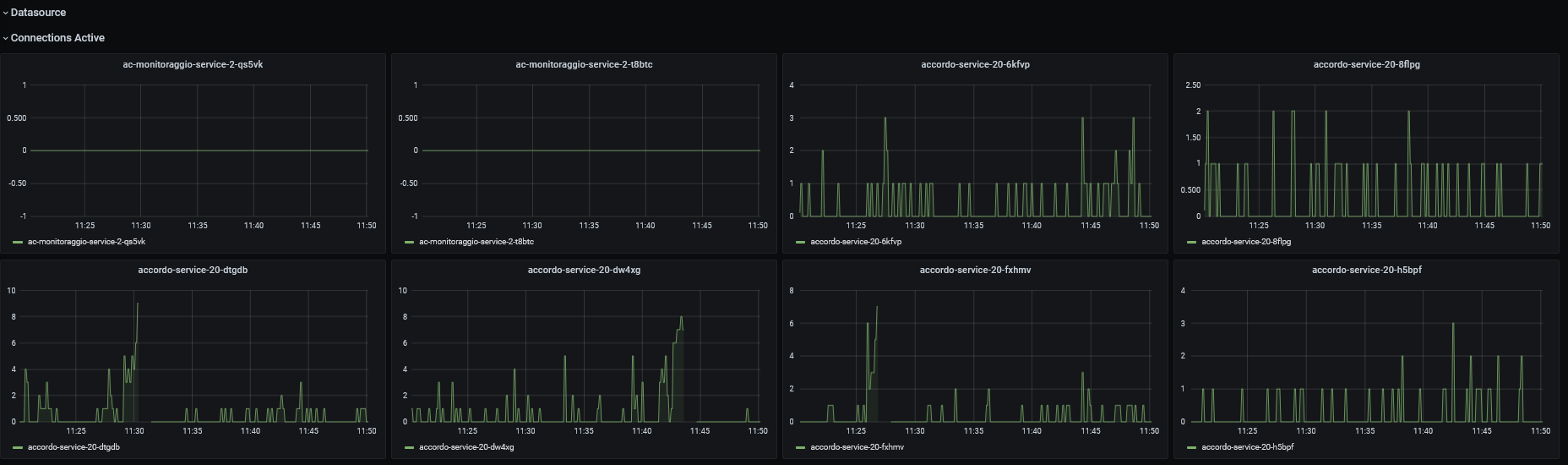Open accordo-service-20-8flpg panel title menu
The height and width of the screenshot is (465, 1568).
tap(1366, 64)
